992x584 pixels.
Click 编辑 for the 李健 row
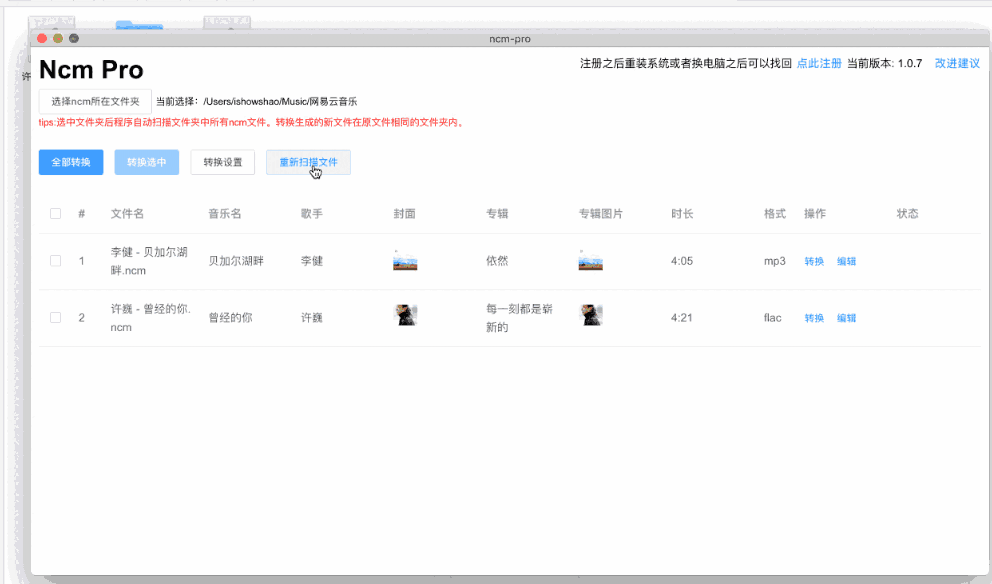pyautogui.click(x=845, y=260)
